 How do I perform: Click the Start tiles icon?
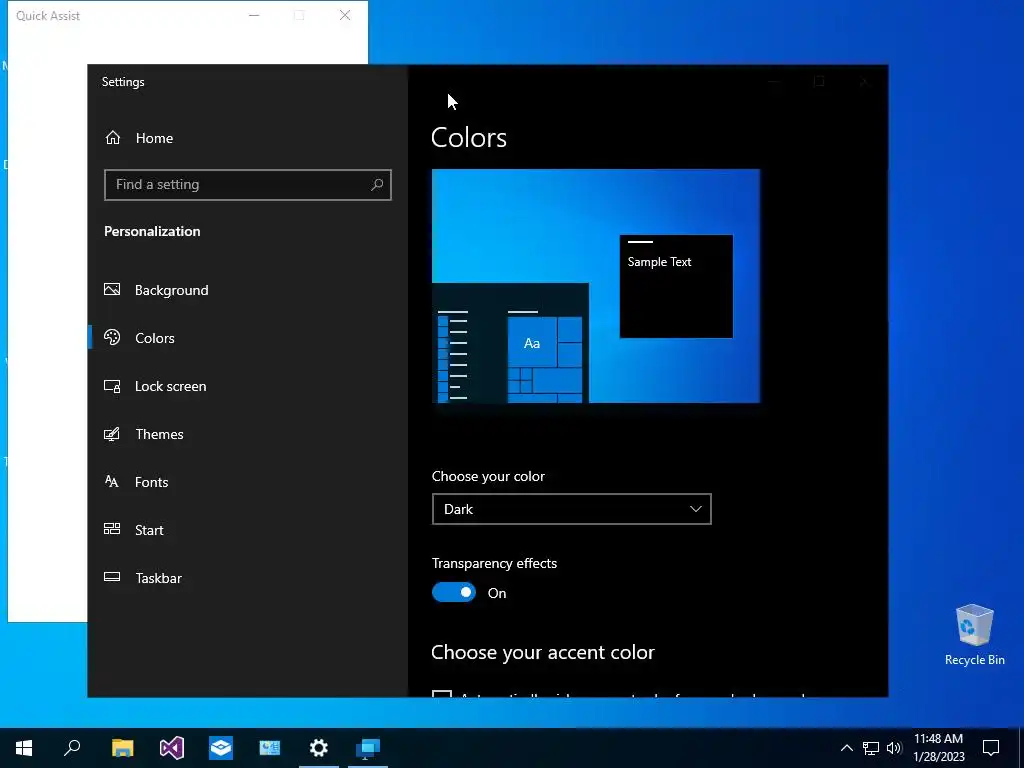[112, 529]
